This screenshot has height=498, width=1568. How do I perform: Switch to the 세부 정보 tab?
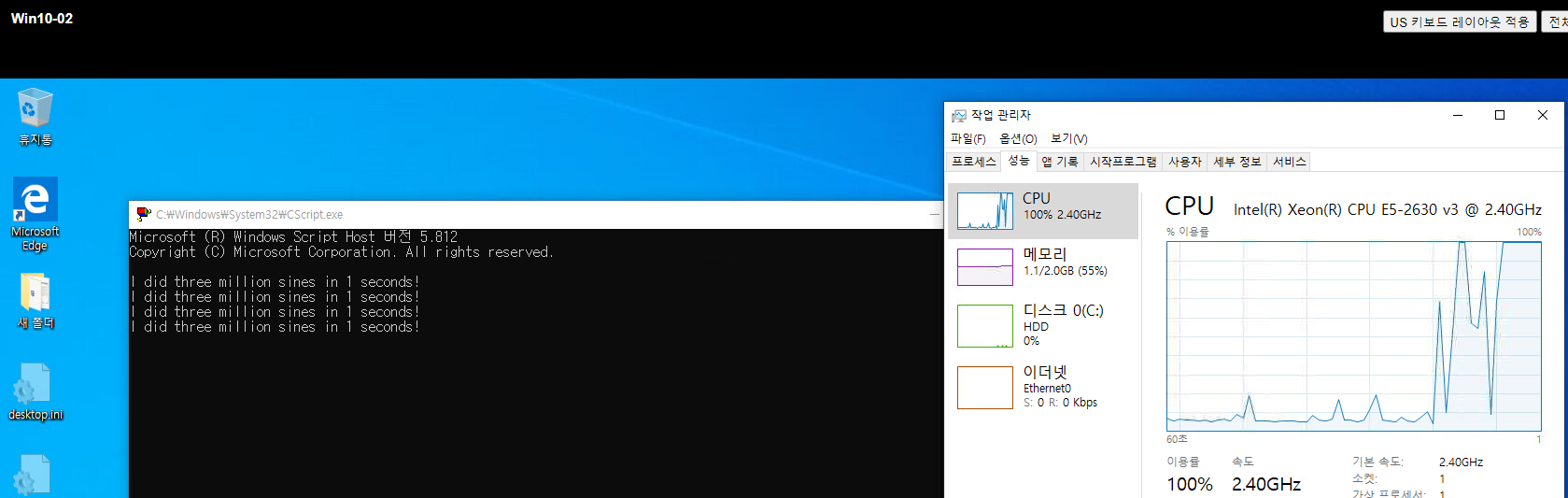(1237, 162)
